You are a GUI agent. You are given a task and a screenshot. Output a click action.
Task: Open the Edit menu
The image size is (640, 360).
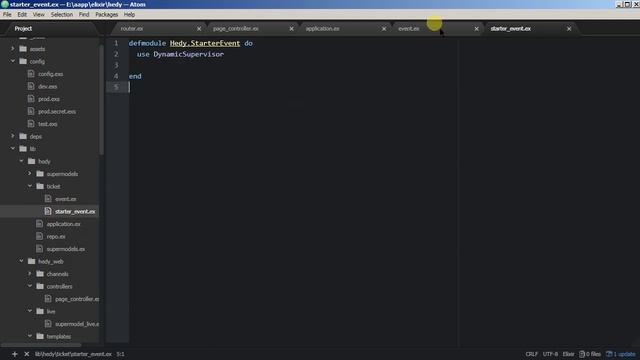22,14
